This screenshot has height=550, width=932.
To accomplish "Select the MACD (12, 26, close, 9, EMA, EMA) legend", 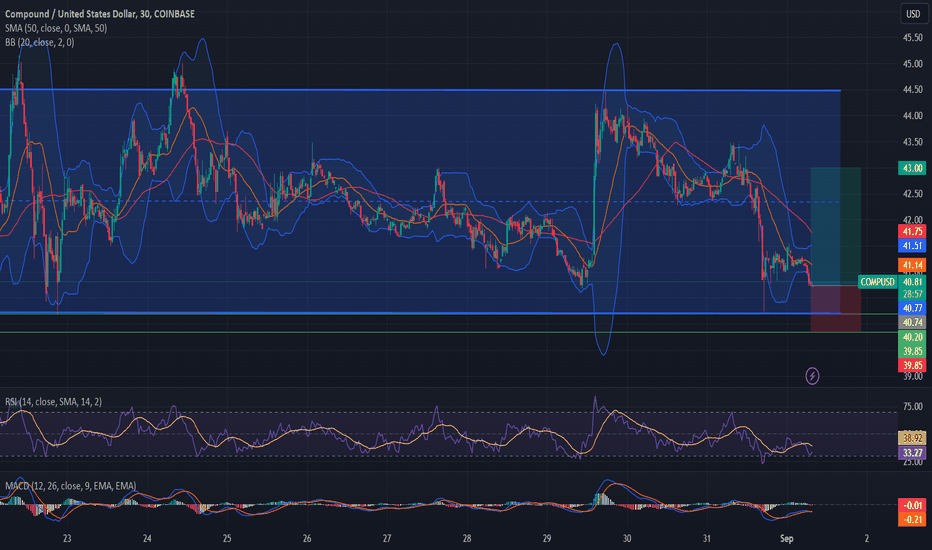I will coord(71,486).
